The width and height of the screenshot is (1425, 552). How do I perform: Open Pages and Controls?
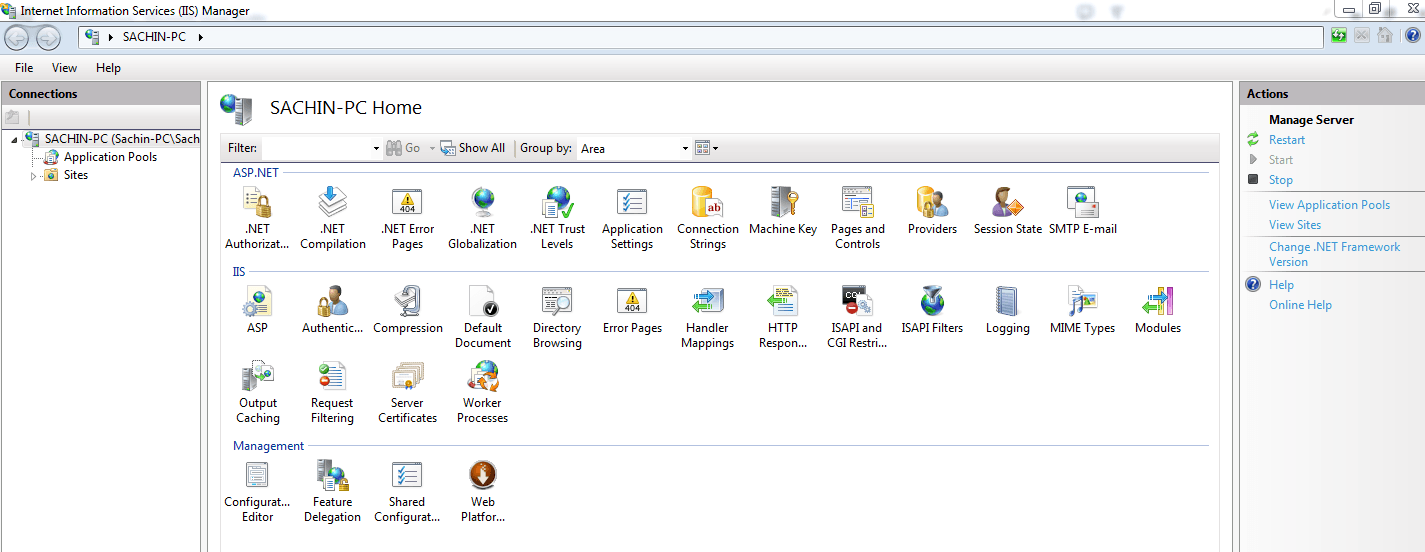[858, 218]
